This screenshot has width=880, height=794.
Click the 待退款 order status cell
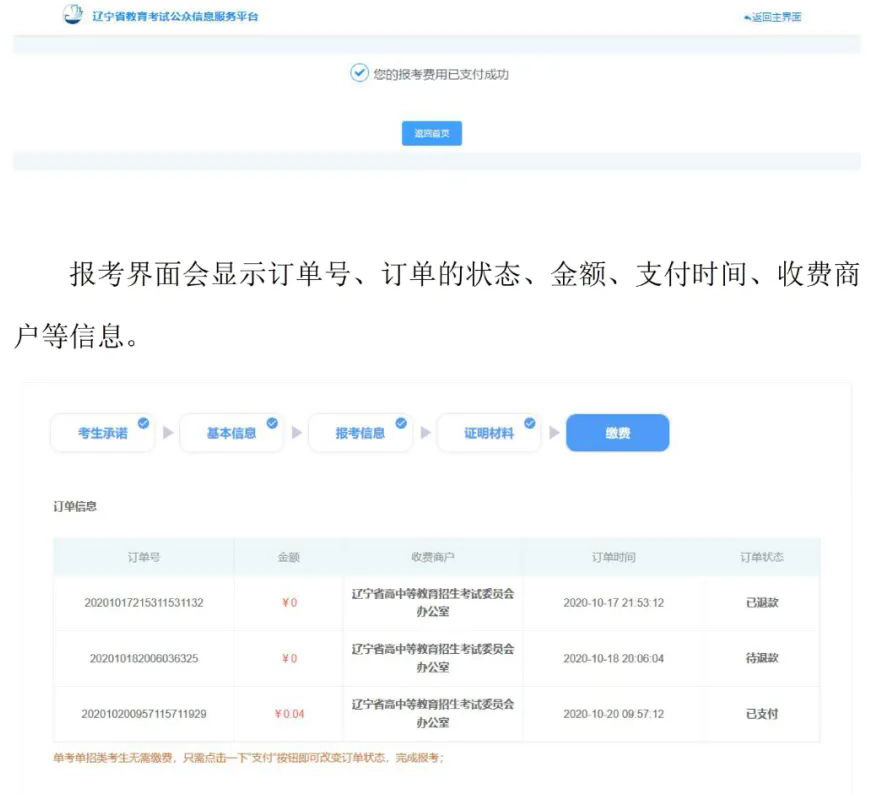coord(762,658)
